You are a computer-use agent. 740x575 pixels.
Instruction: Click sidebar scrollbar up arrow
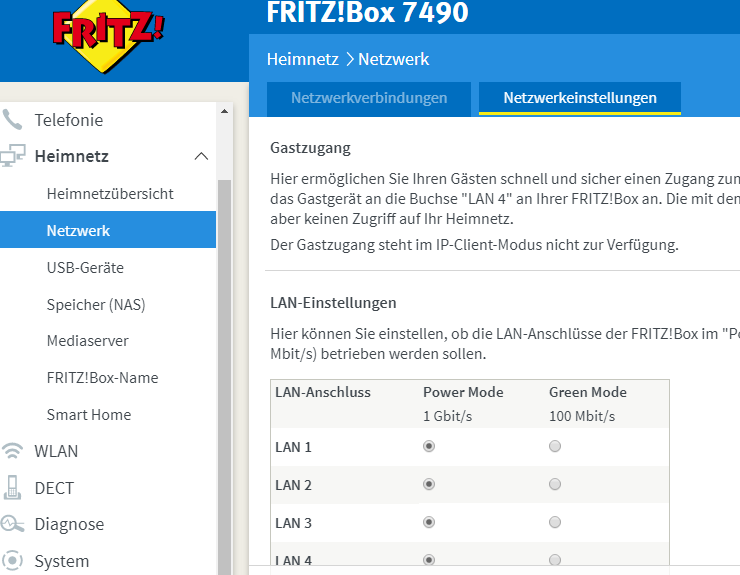pyautogui.click(x=224, y=112)
